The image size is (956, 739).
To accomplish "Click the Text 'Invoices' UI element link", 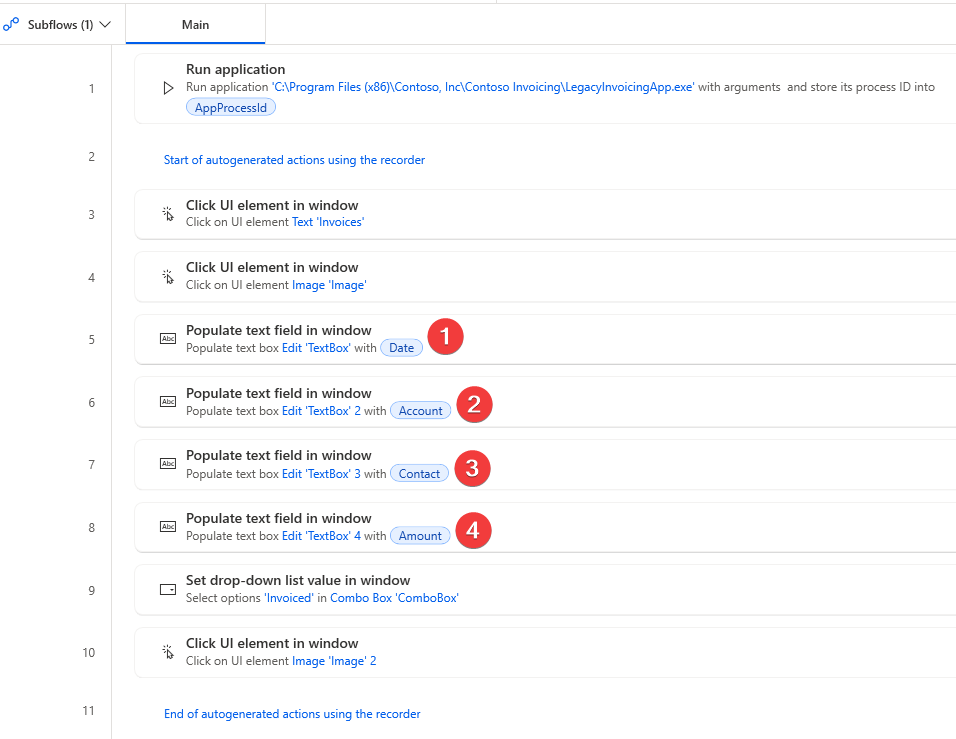I will 328,222.
